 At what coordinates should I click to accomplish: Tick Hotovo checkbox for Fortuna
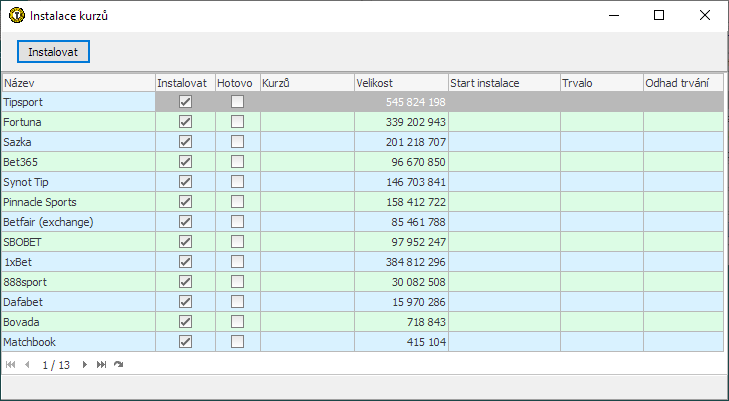tap(238, 122)
